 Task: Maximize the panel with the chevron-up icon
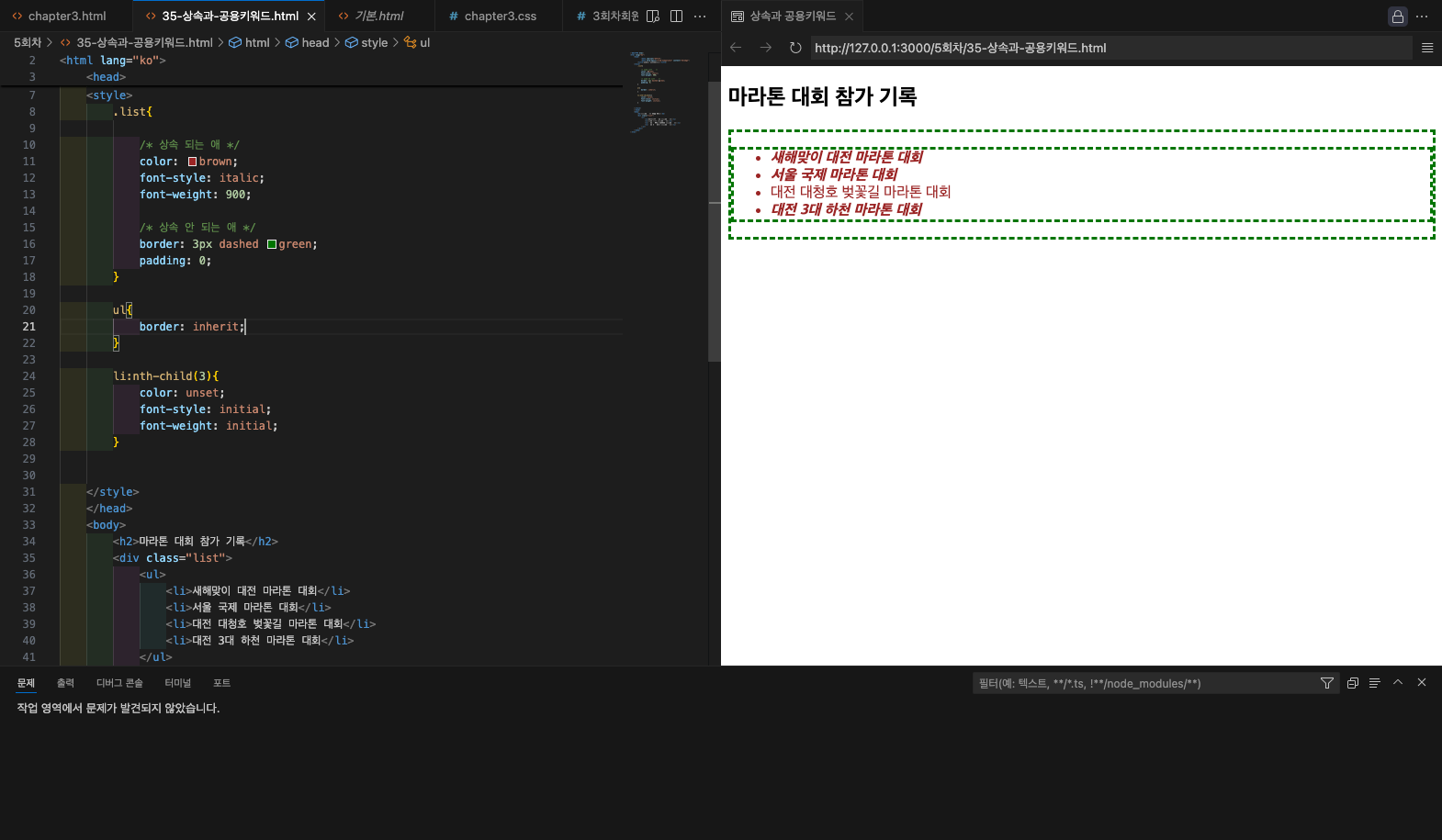[x=1398, y=682]
